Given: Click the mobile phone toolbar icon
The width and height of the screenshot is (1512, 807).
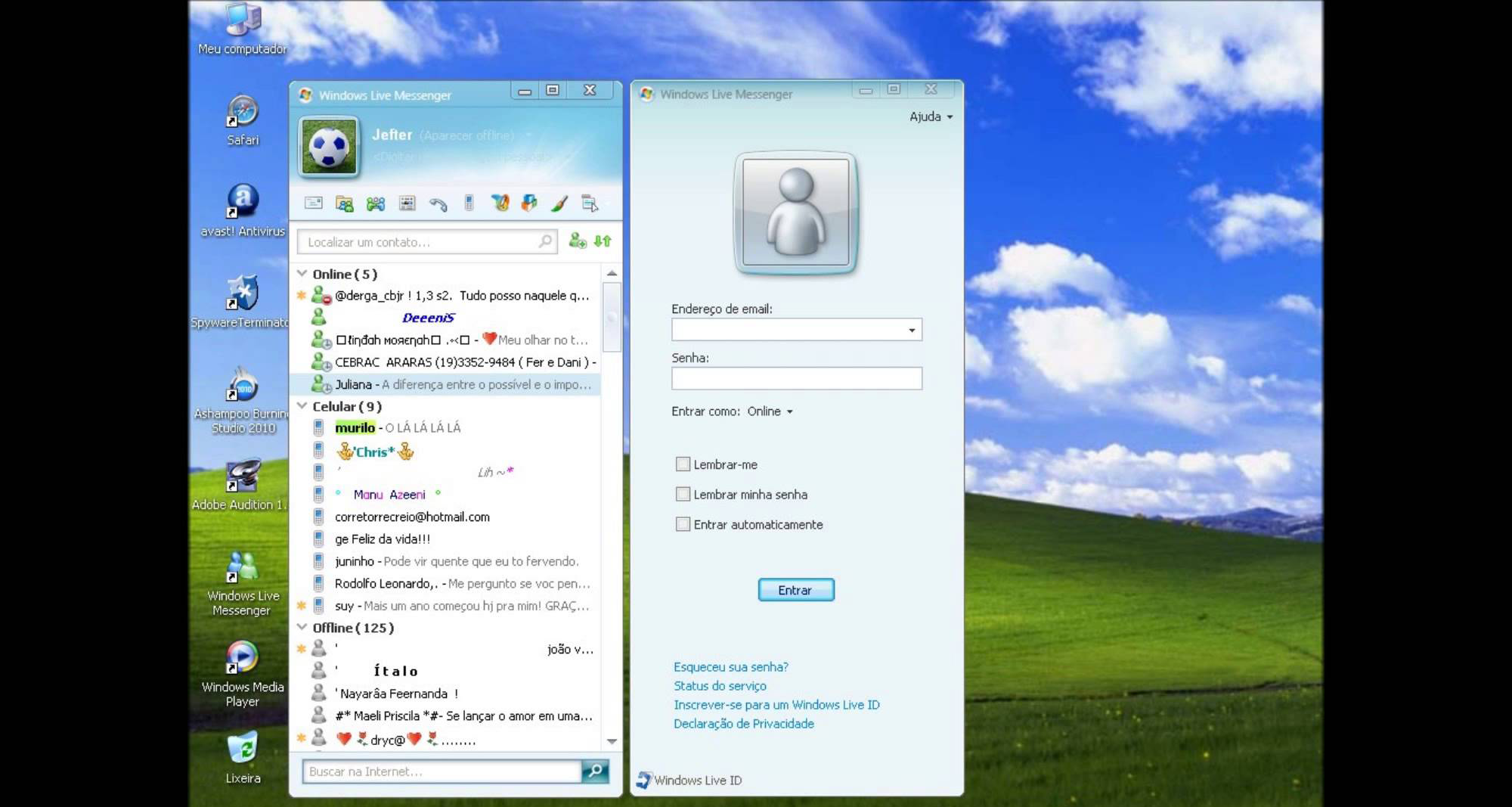Looking at the screenshot, I should click(469, 203).
